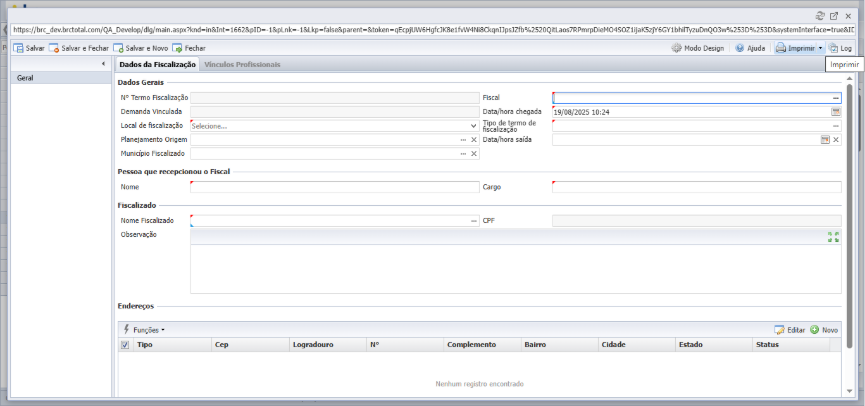The height and width of the screenshot is (406, 865).
Task: Click Salvar e Novo toolbar button
Action: [141, 49]
